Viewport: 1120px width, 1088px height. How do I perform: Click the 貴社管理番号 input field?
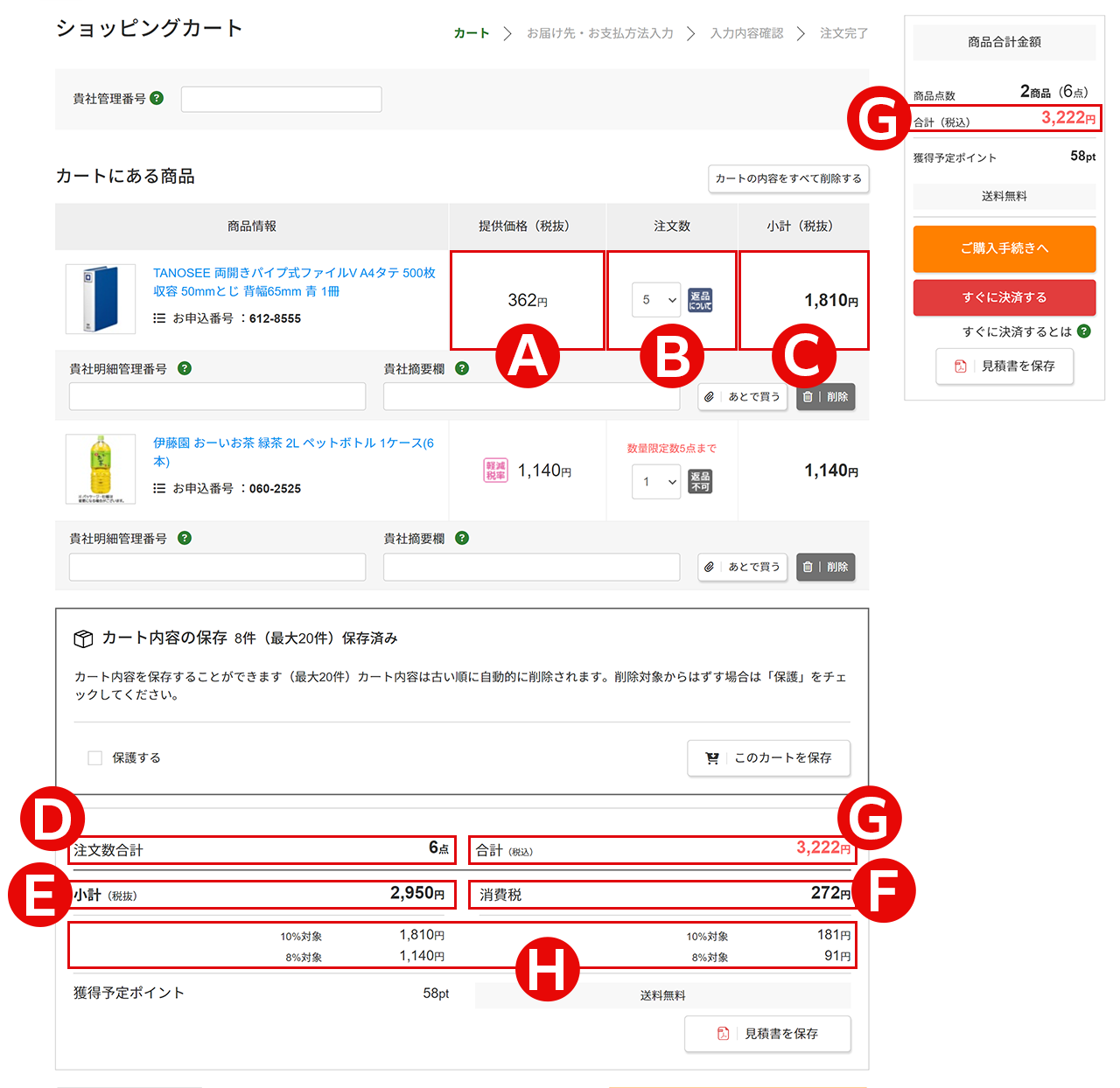(x=281, y=99)
